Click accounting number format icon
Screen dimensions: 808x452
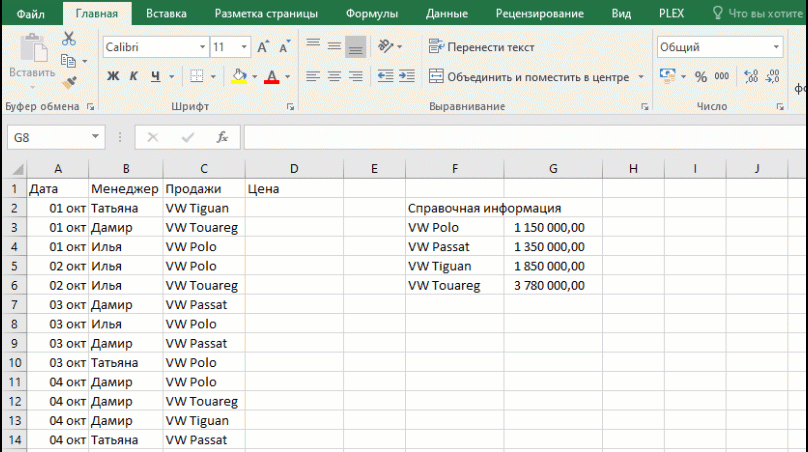pos(667,76)
